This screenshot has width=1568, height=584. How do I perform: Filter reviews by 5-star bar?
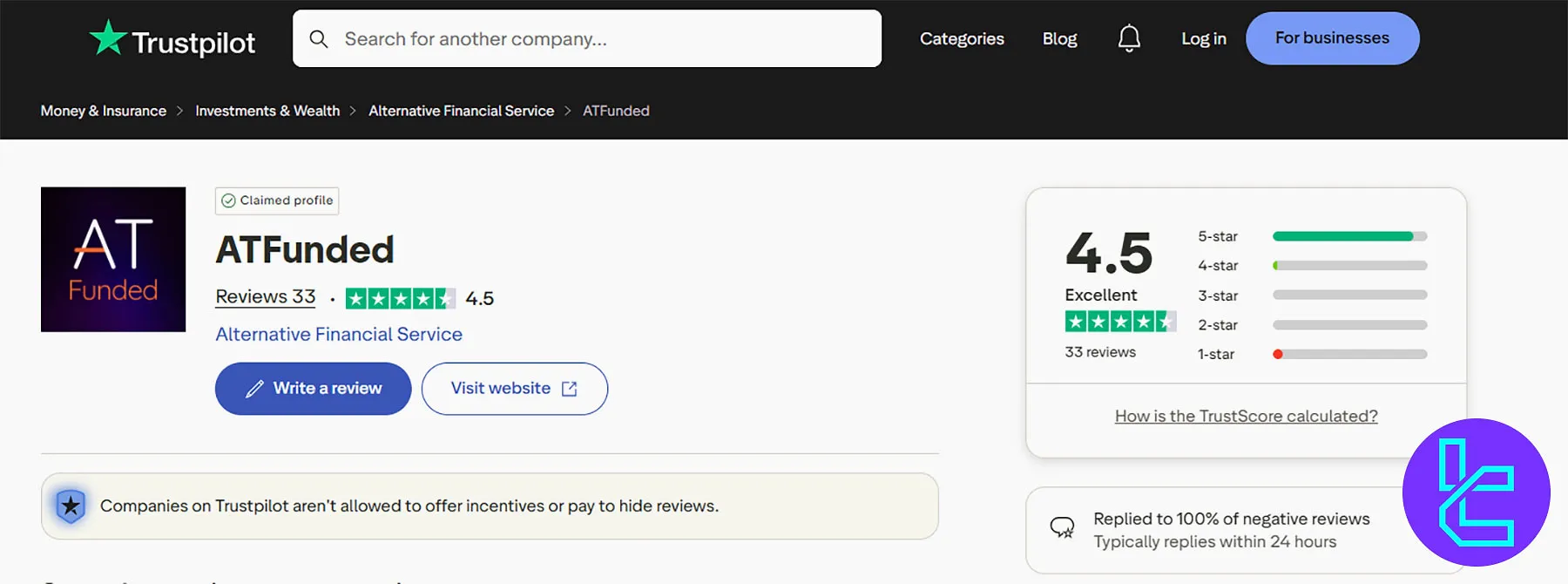point(1348,236)
